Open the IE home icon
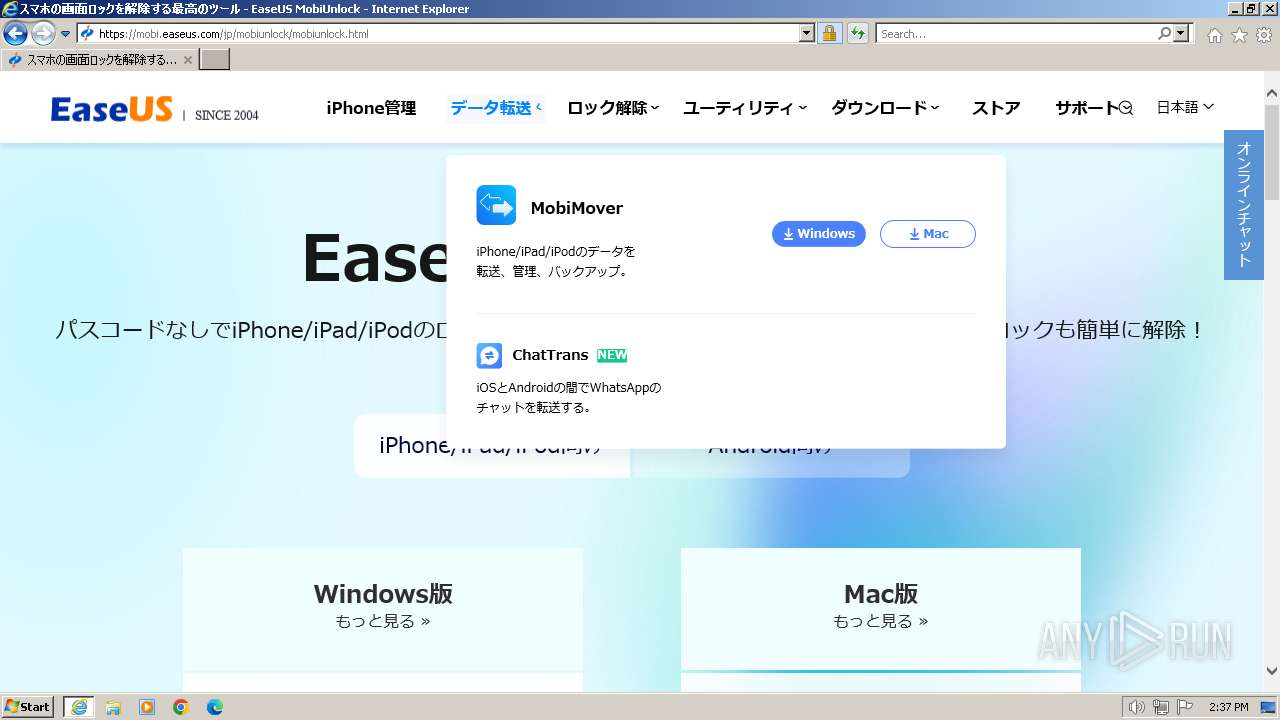Screen dimensions: 1280x720 click(1214, 35)
